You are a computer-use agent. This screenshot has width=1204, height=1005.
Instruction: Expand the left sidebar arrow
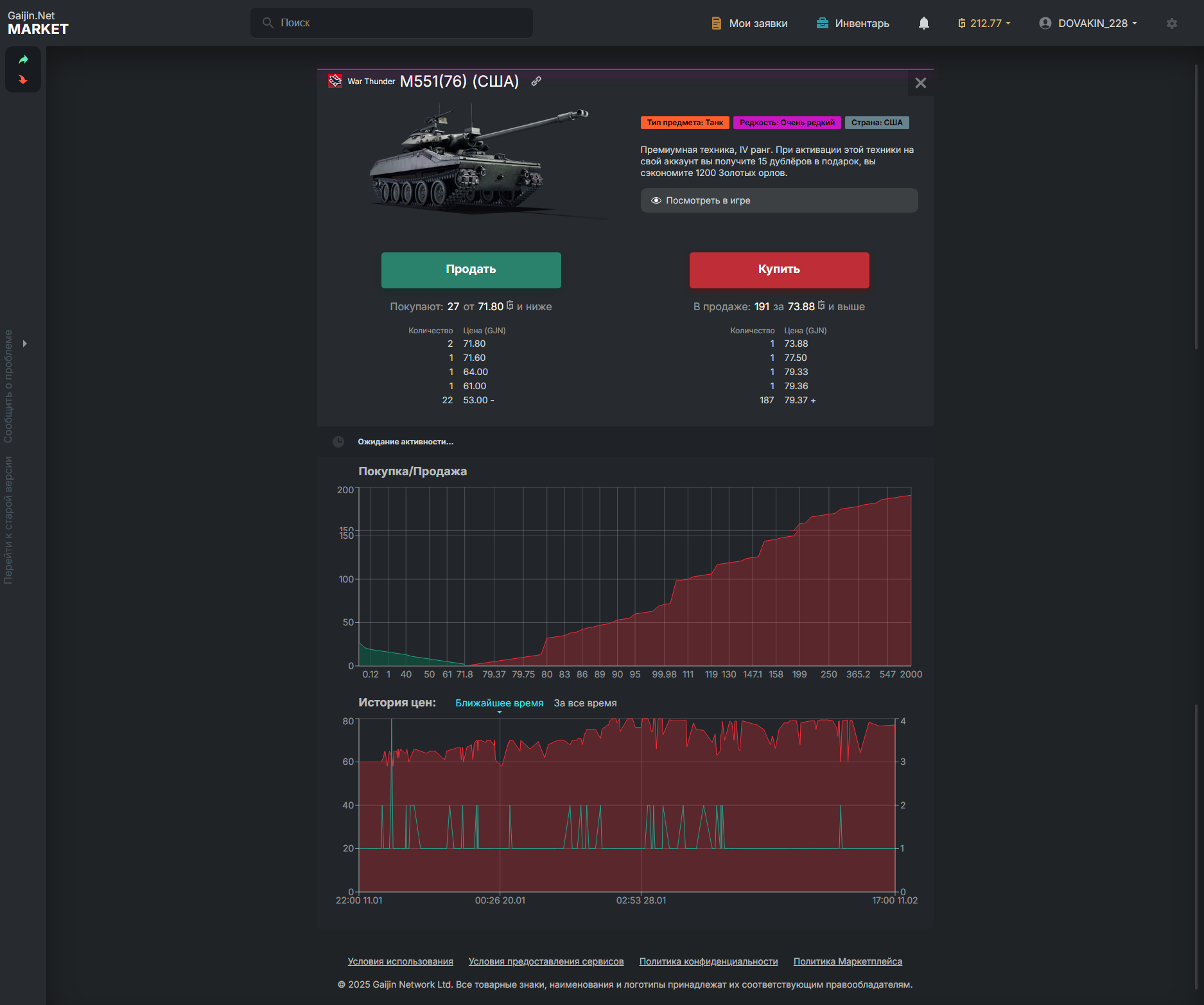click(x=25, y=344)
